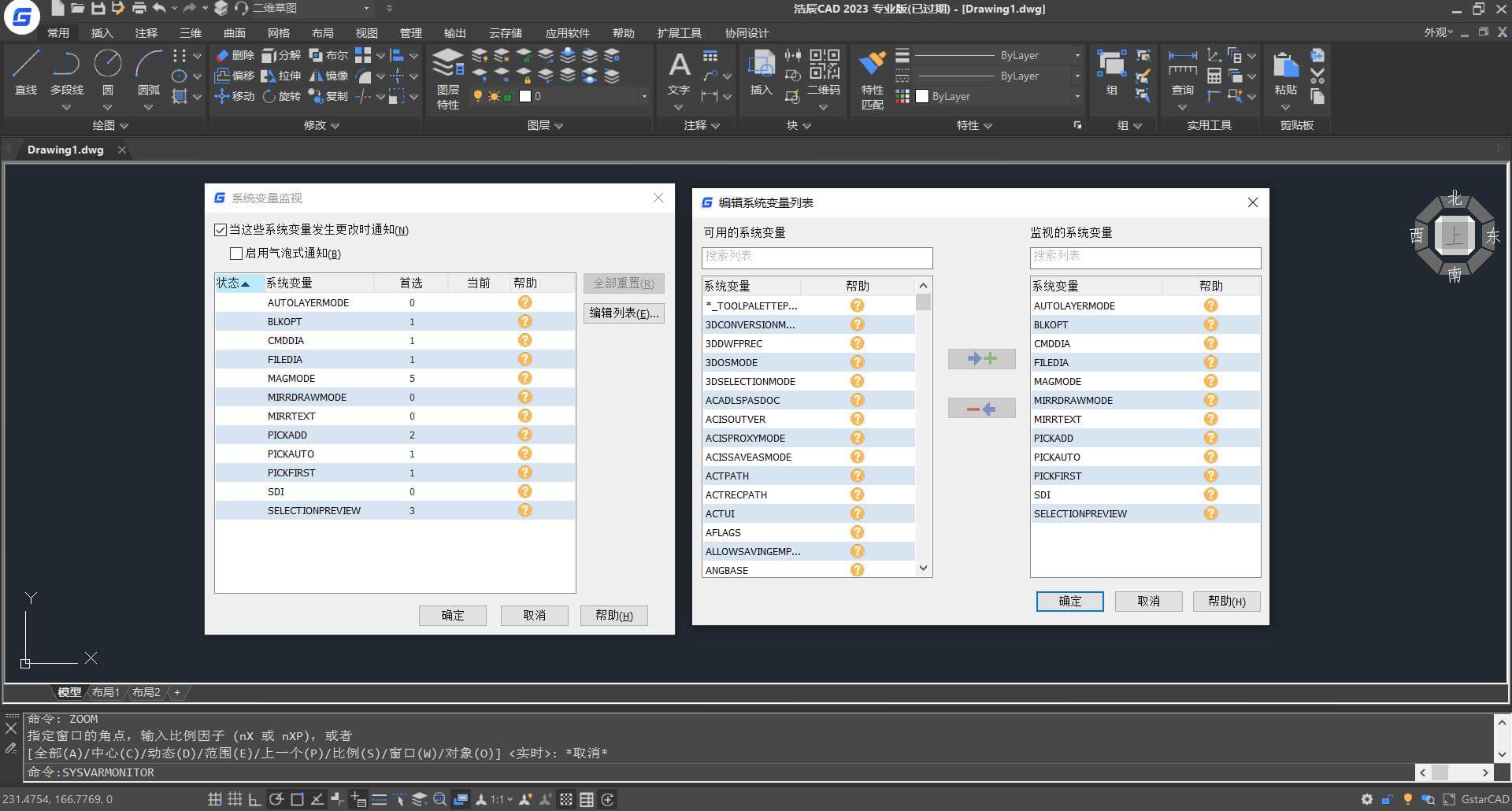The image size is (1512, 811).
Task: Open help icon for MAGMODE variable
Action: click(x=524, y=378)
